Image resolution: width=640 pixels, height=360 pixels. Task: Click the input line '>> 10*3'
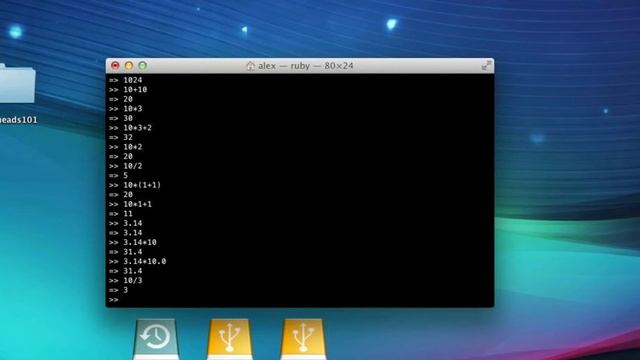[125, 109]
